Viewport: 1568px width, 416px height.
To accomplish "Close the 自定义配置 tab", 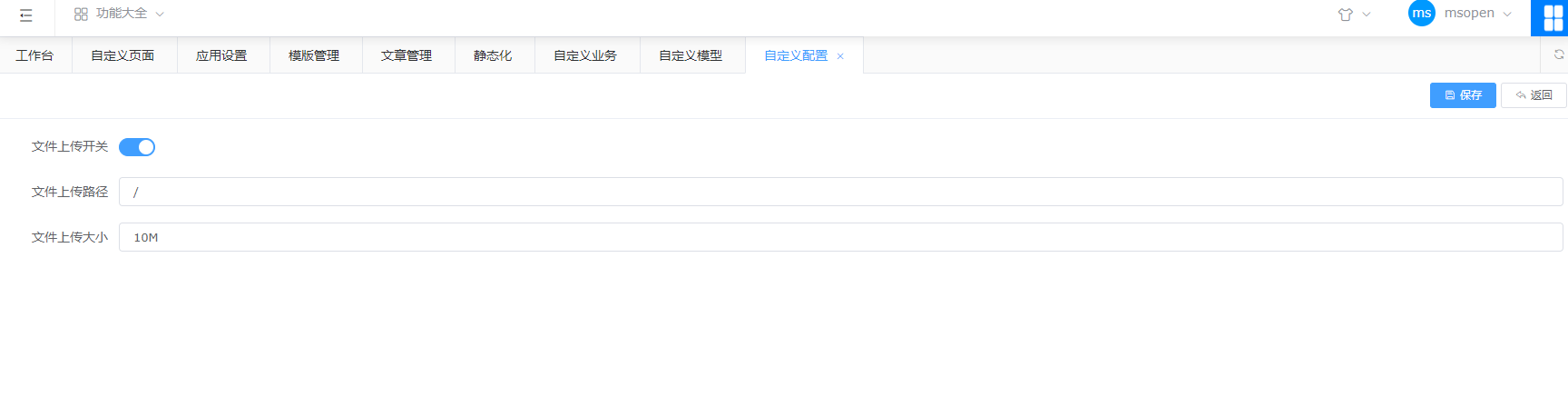I will click(840, 56).
